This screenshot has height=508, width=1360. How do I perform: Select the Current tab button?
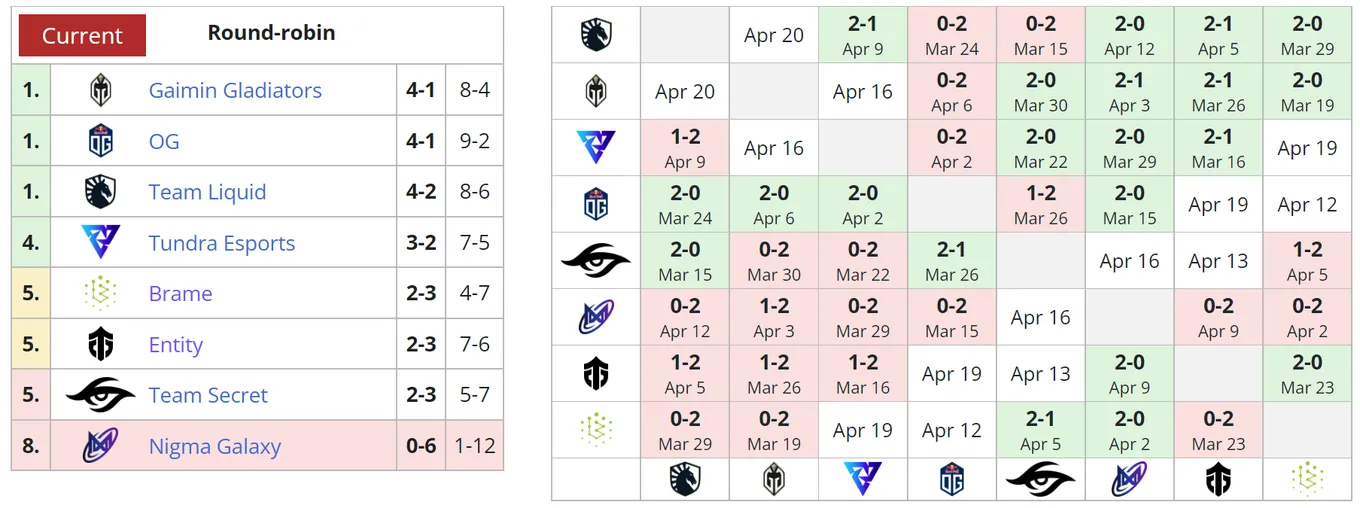(x=80, y=36)
